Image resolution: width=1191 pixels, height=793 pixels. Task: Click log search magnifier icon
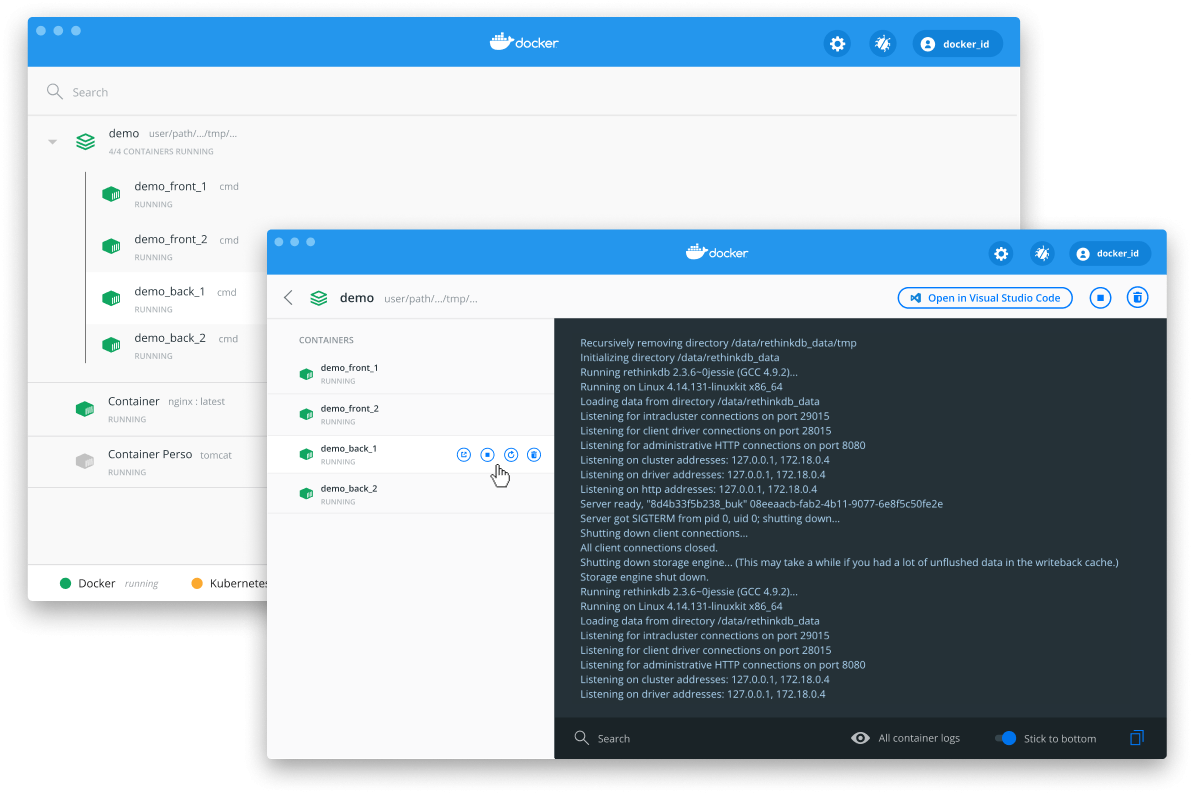581,738
